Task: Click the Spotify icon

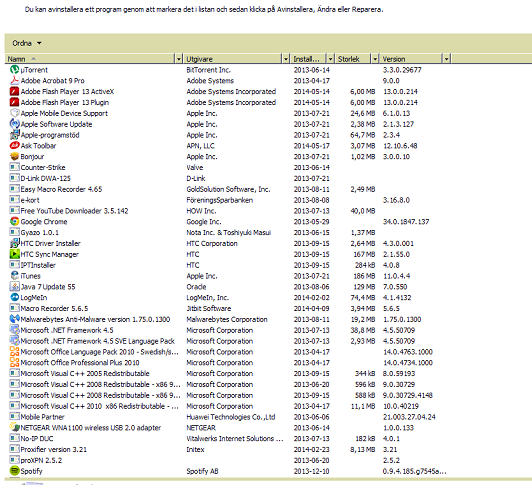Action: pos(14,471)
